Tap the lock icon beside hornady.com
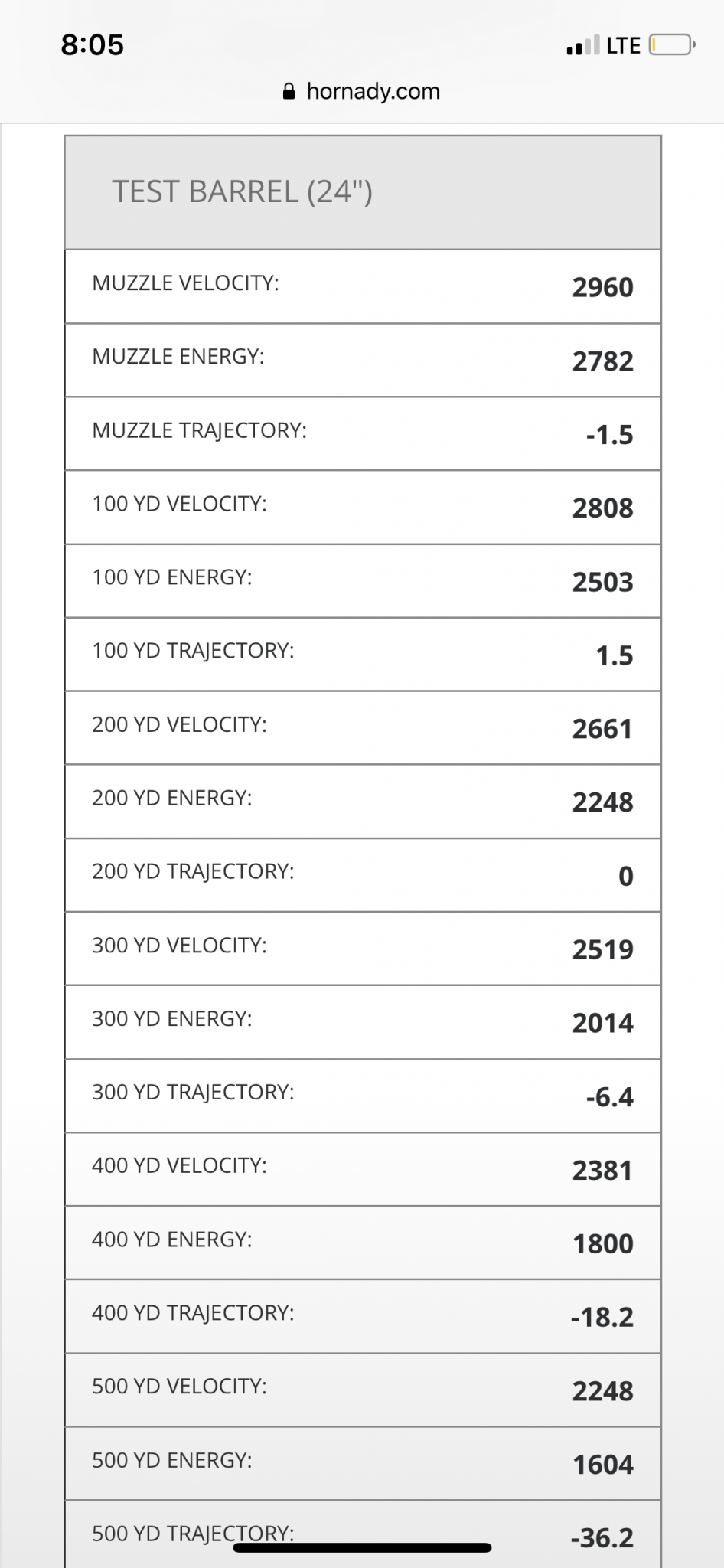The image size is (724, 1568). 289,92
